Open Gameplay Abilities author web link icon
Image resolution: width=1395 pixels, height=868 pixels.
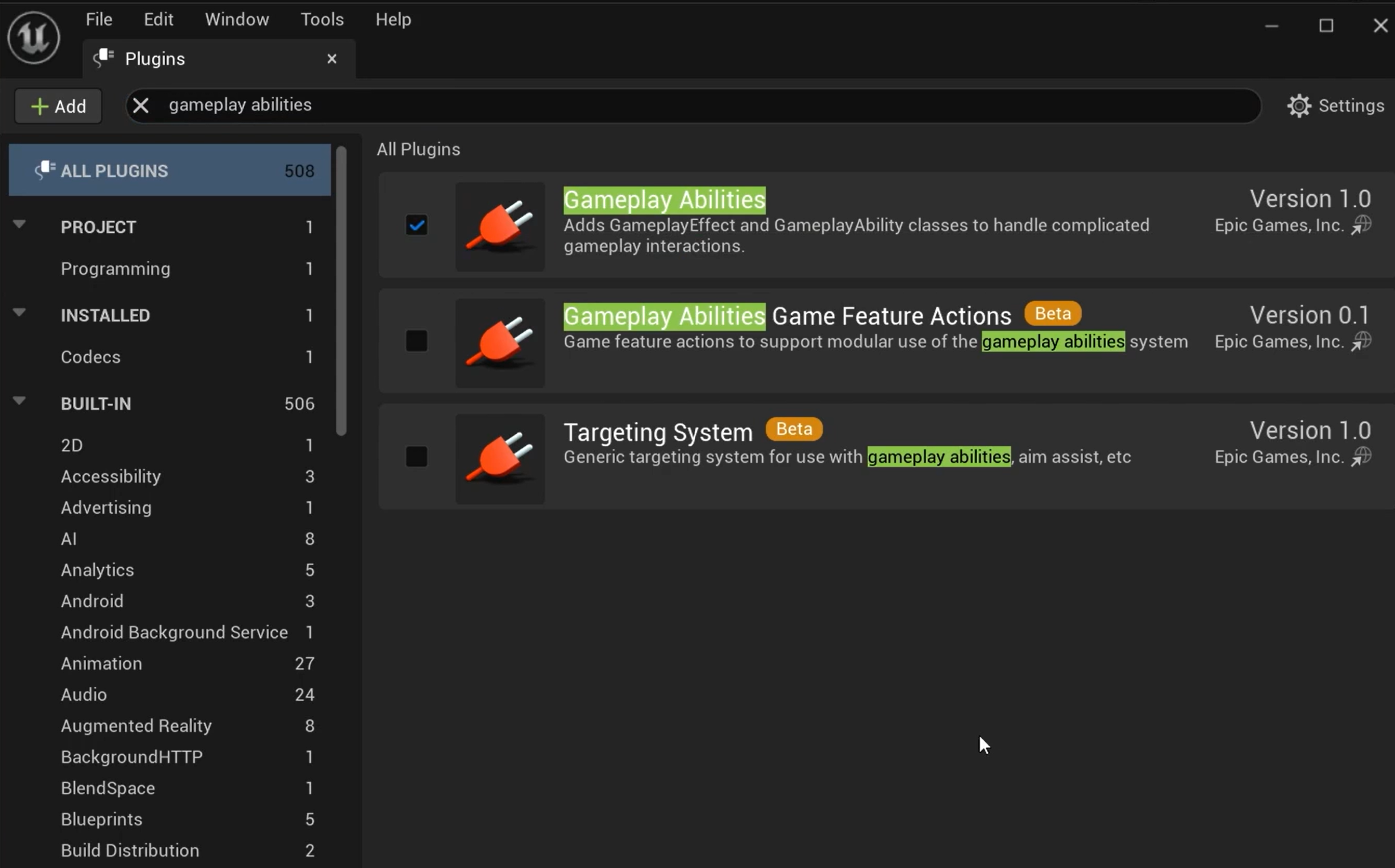pyautogui.click(x=1361, y=225)
